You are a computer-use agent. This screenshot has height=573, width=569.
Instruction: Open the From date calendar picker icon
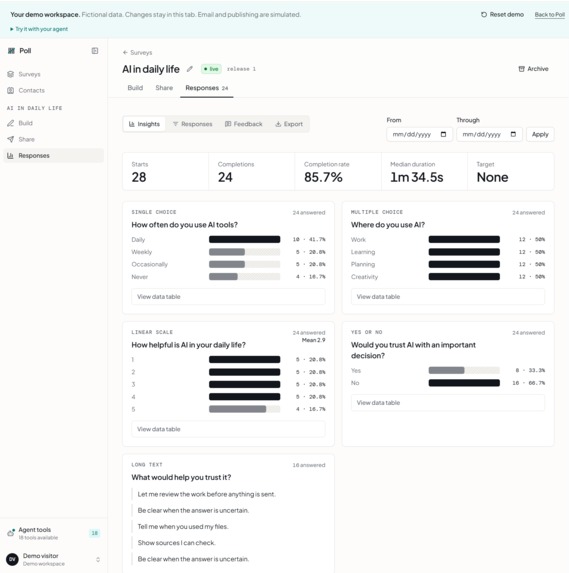coord(443,134)
